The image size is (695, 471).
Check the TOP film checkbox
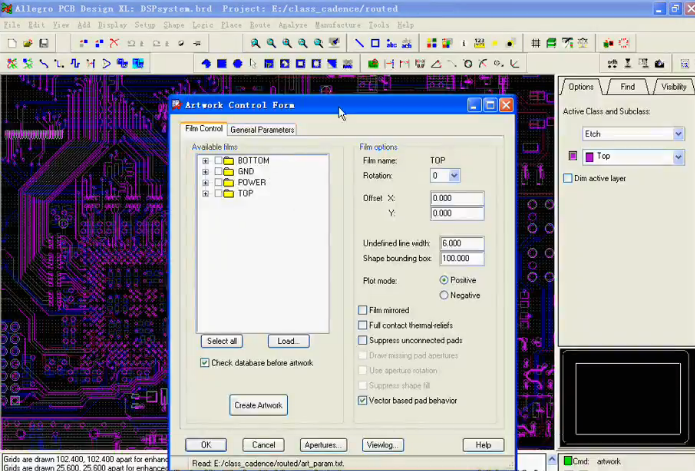coord(218,194)
